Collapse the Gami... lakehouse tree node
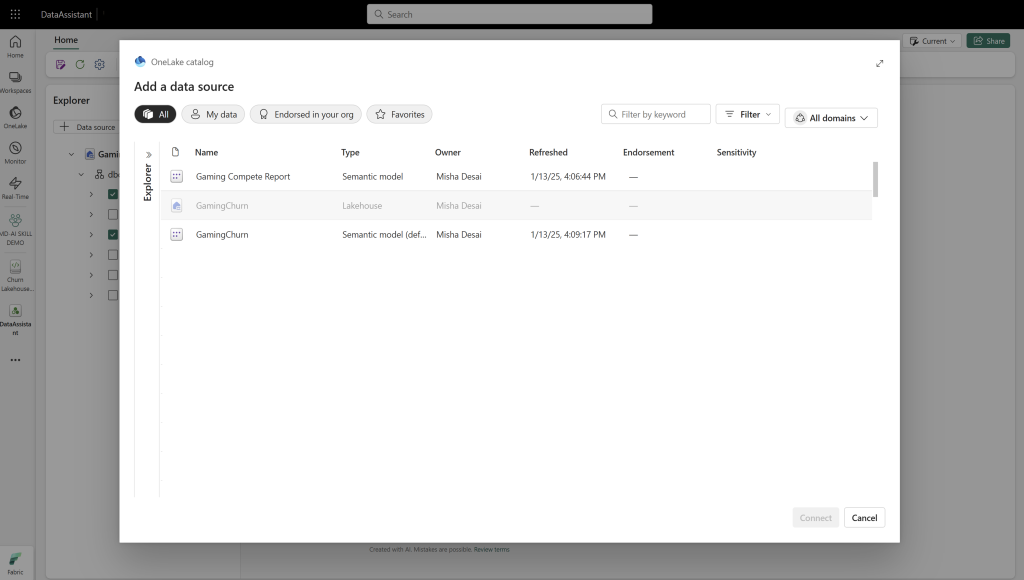 pos(71,155)
